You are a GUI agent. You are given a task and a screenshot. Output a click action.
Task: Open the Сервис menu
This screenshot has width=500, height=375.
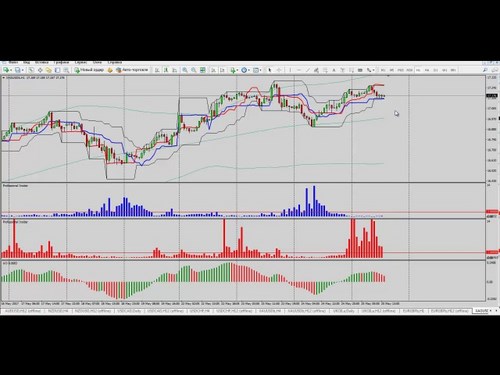pyautogui.click(x=81, y=62)
